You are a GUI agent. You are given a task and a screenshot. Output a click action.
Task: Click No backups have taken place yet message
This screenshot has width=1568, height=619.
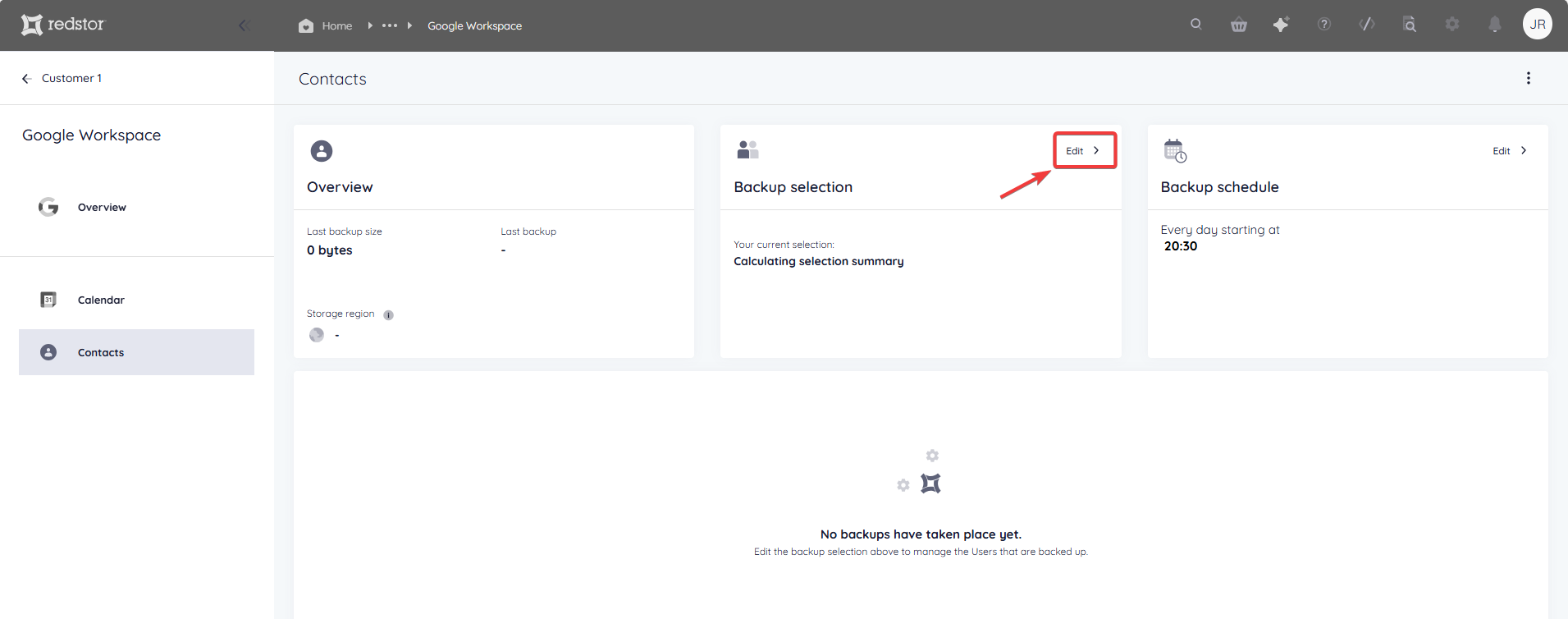[x=921, y=534]
